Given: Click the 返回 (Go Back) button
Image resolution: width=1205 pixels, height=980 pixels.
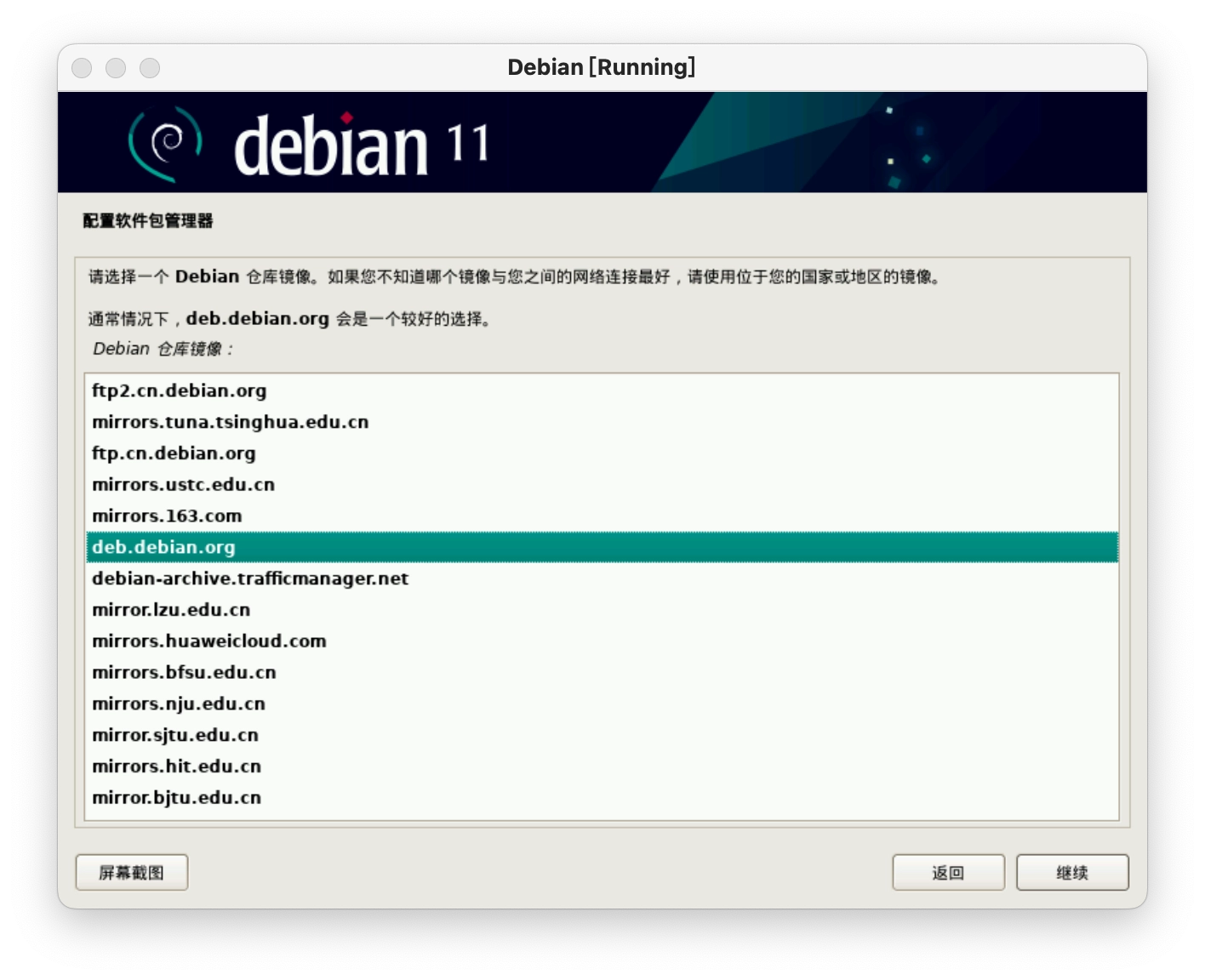Looking at the screenshot, I should tap(948, 873).
